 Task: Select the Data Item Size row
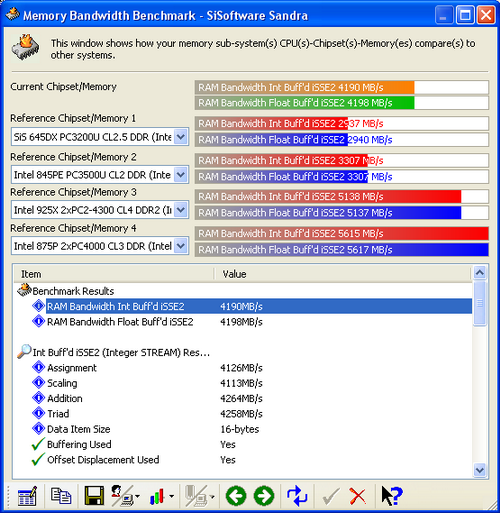243,429
